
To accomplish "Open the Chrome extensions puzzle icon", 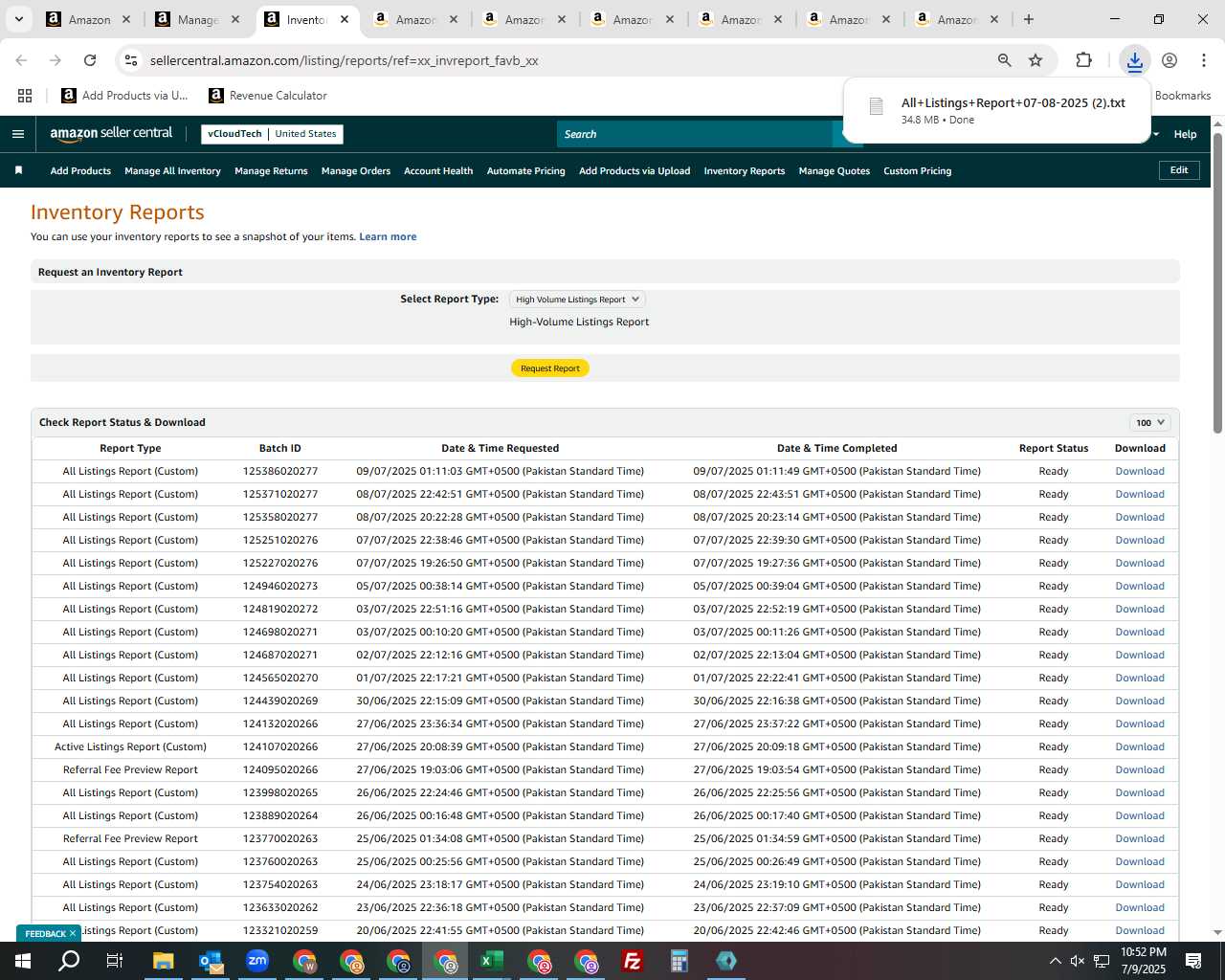I will 1083,60.
